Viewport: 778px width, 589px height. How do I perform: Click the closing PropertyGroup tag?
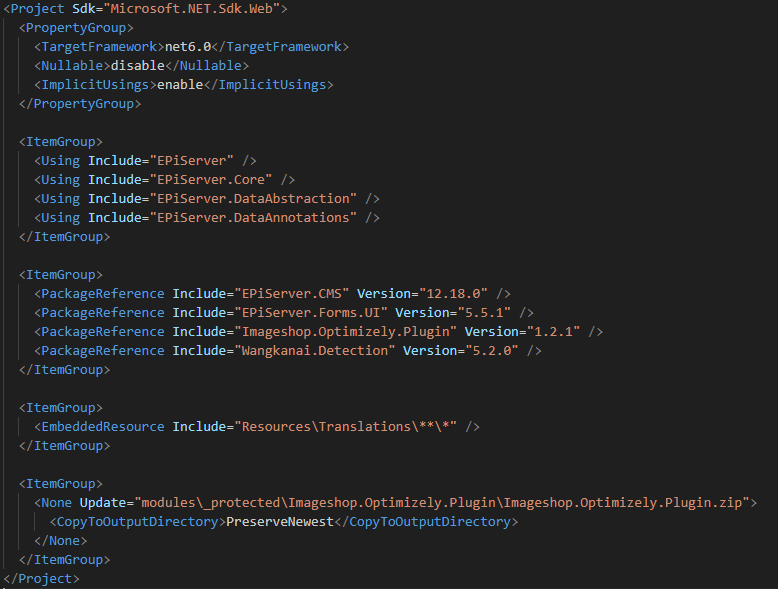click(x=80, y=104)
